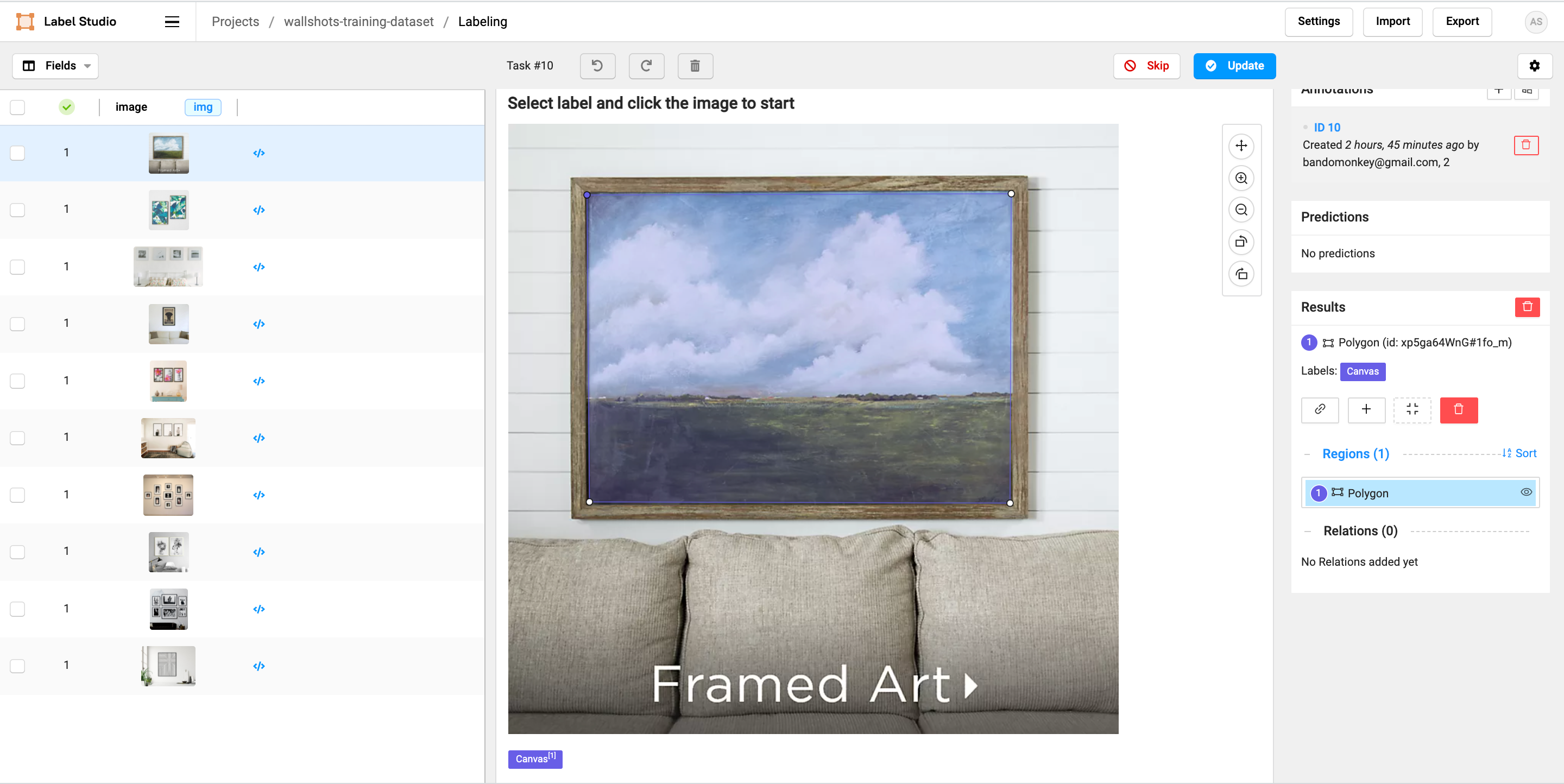The height and width of the screenshot is (784, 1564).
Task: Click the redo arrow icon
Action: click(646, 66)
